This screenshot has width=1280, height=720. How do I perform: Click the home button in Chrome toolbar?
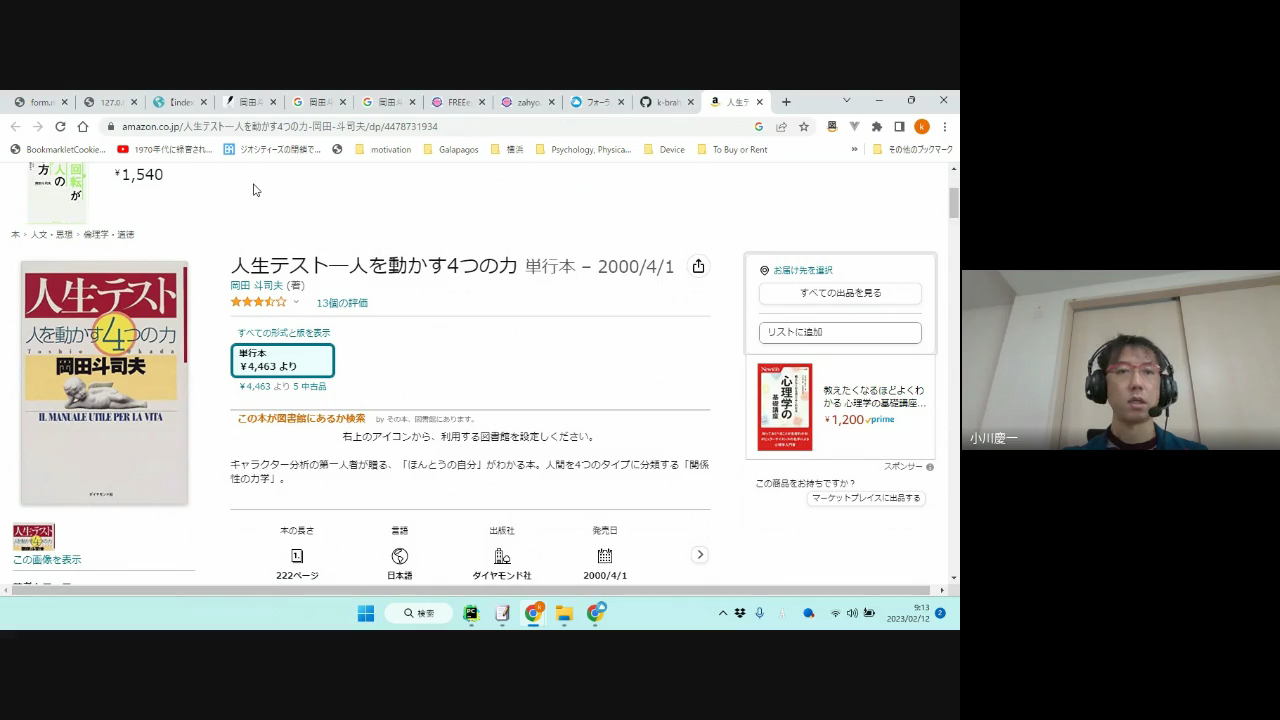(83, 127)
